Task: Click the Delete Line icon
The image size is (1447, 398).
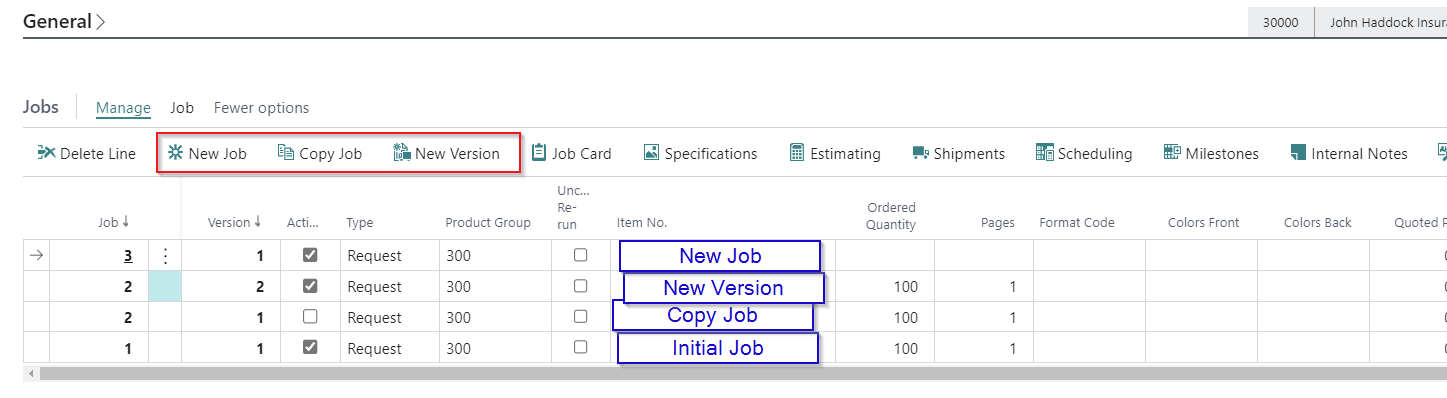Action: click(x=47, y=153)
